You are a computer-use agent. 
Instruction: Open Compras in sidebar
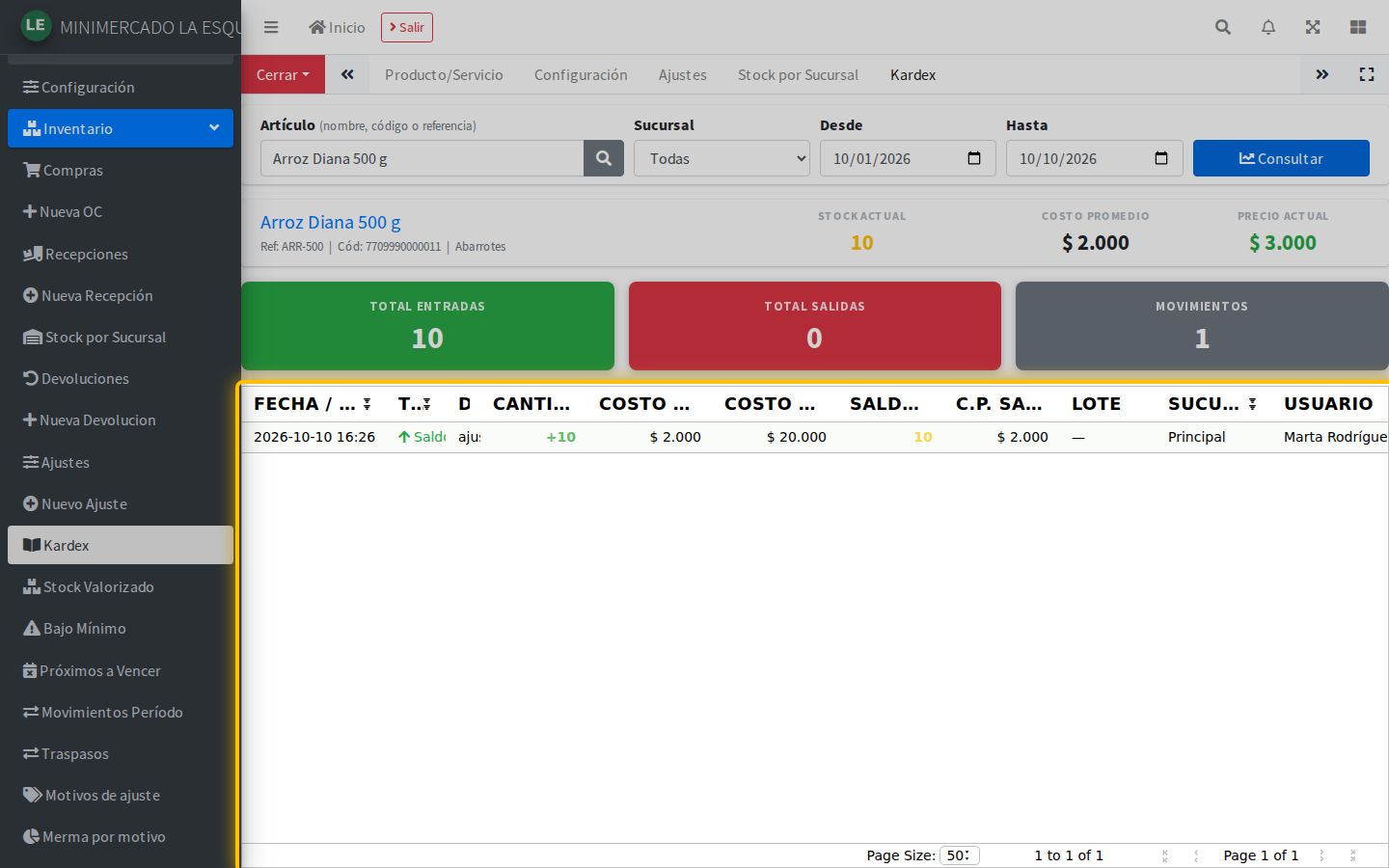(121, 170)
